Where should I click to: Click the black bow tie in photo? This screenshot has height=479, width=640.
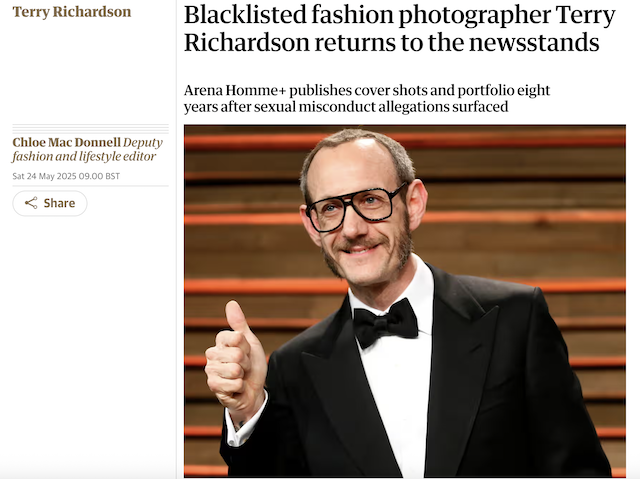[385, 322]
